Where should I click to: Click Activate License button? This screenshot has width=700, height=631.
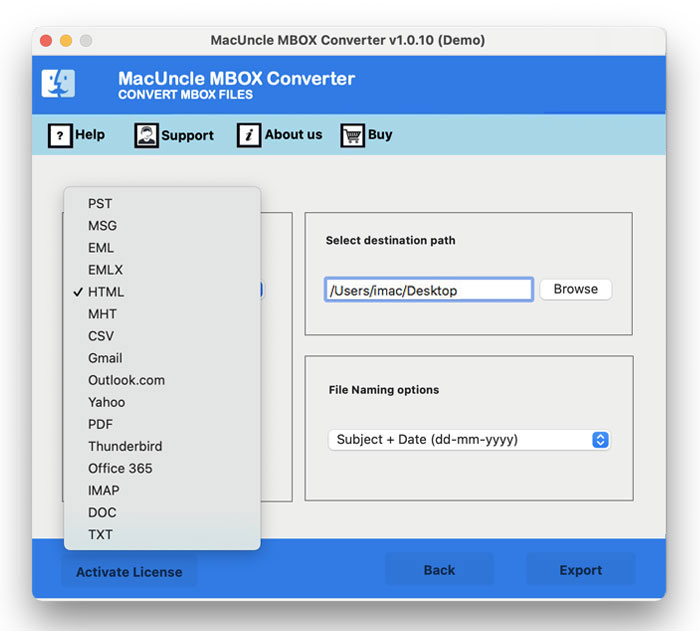129,572
